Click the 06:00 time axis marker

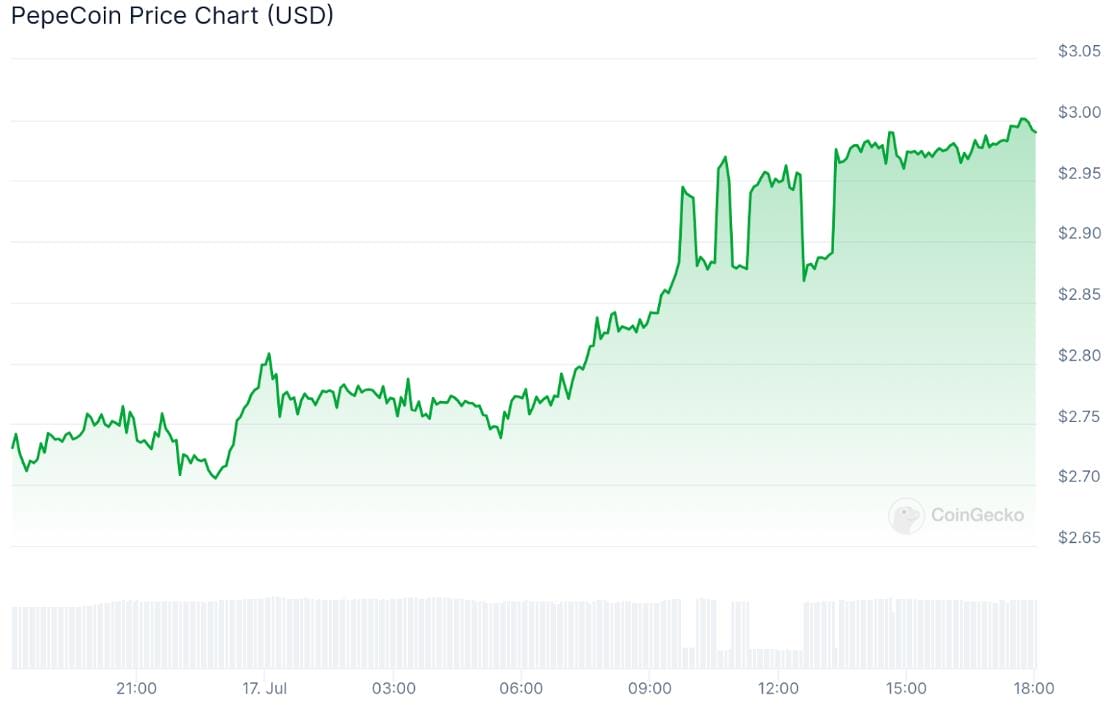click(521, 689)
